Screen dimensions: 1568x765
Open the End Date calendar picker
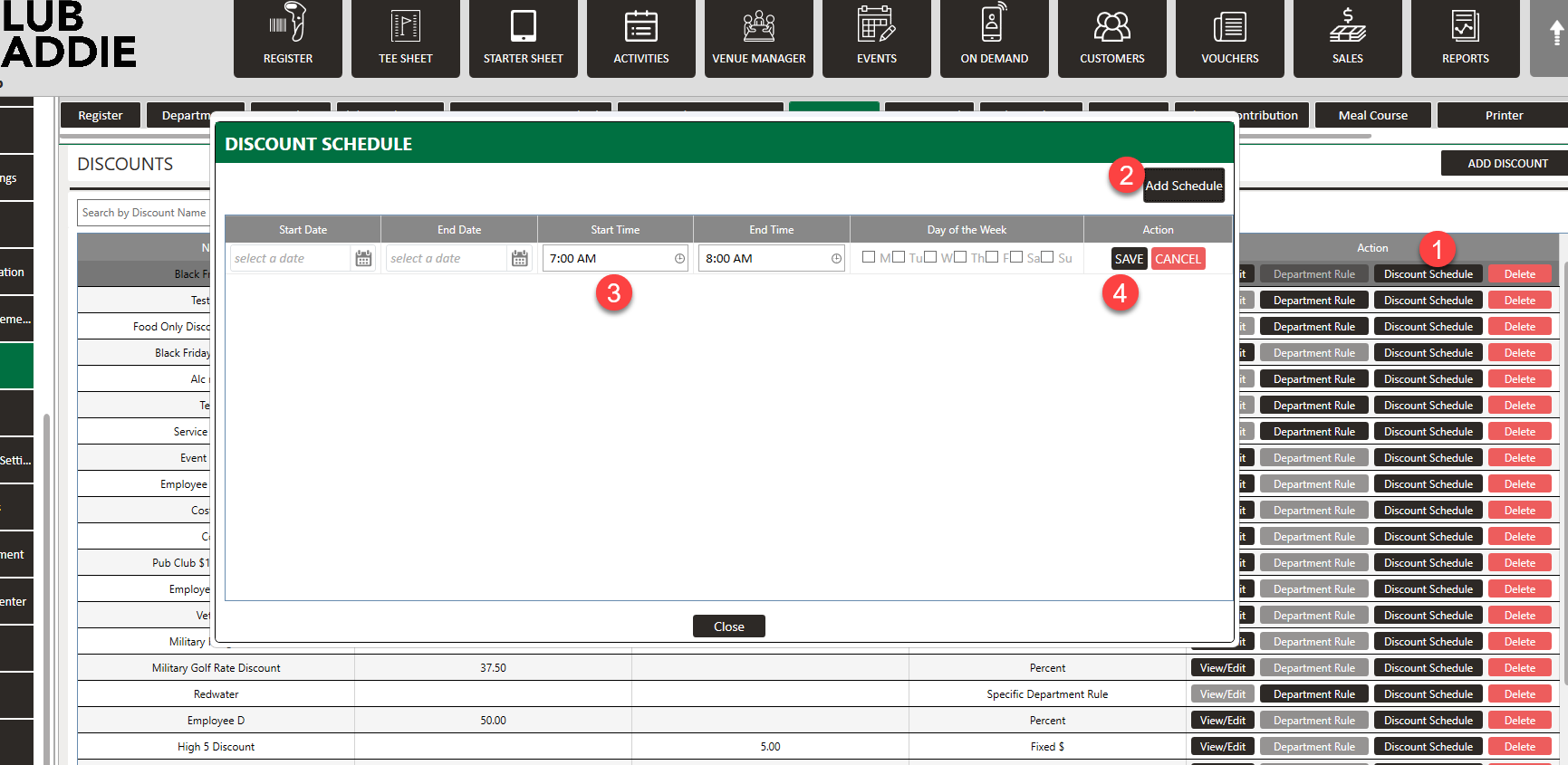pyautogui.click(x=519, y=259)
